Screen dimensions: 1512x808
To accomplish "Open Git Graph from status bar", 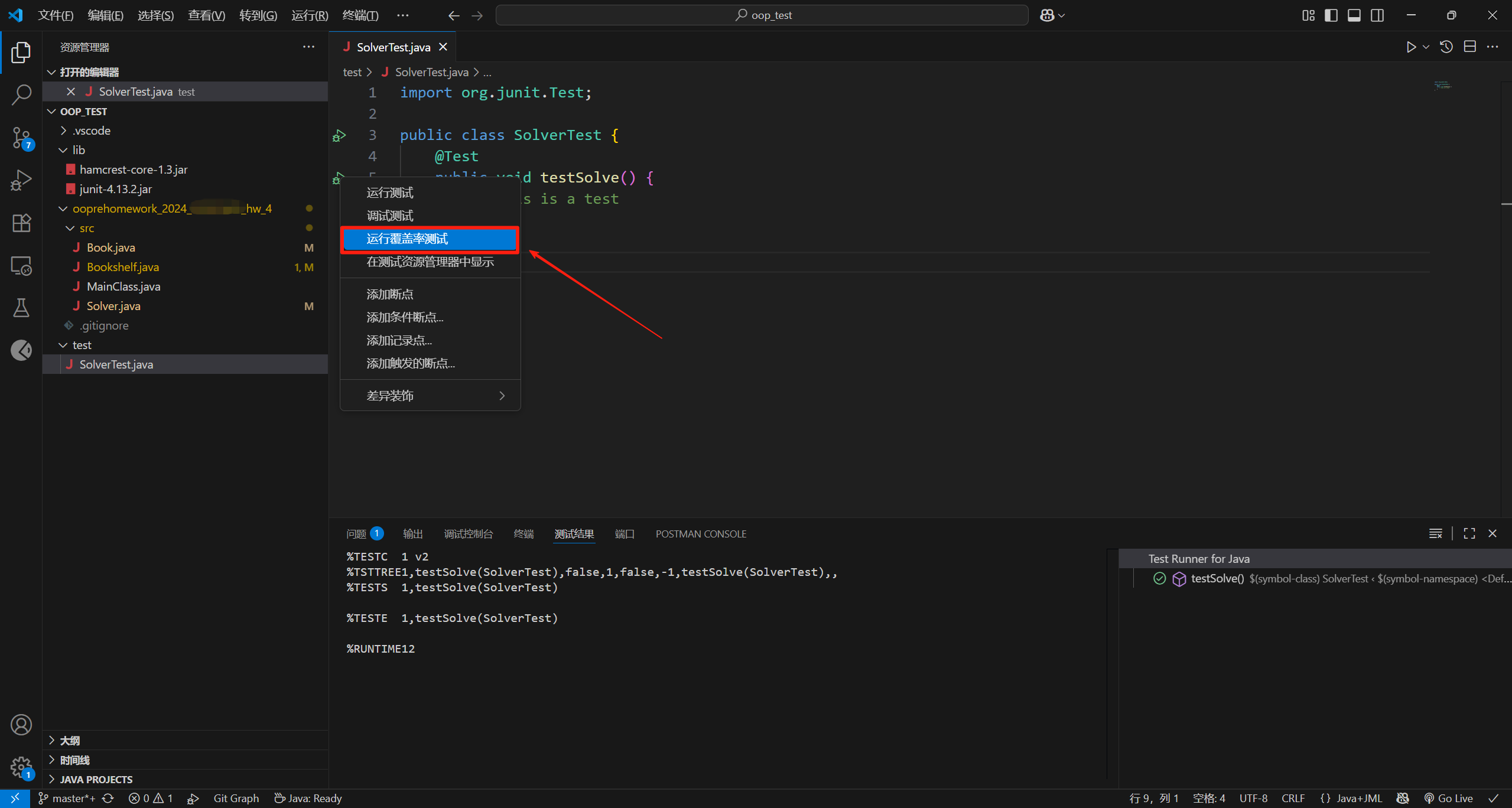I will pyautogui.click(x=236, y=798).
